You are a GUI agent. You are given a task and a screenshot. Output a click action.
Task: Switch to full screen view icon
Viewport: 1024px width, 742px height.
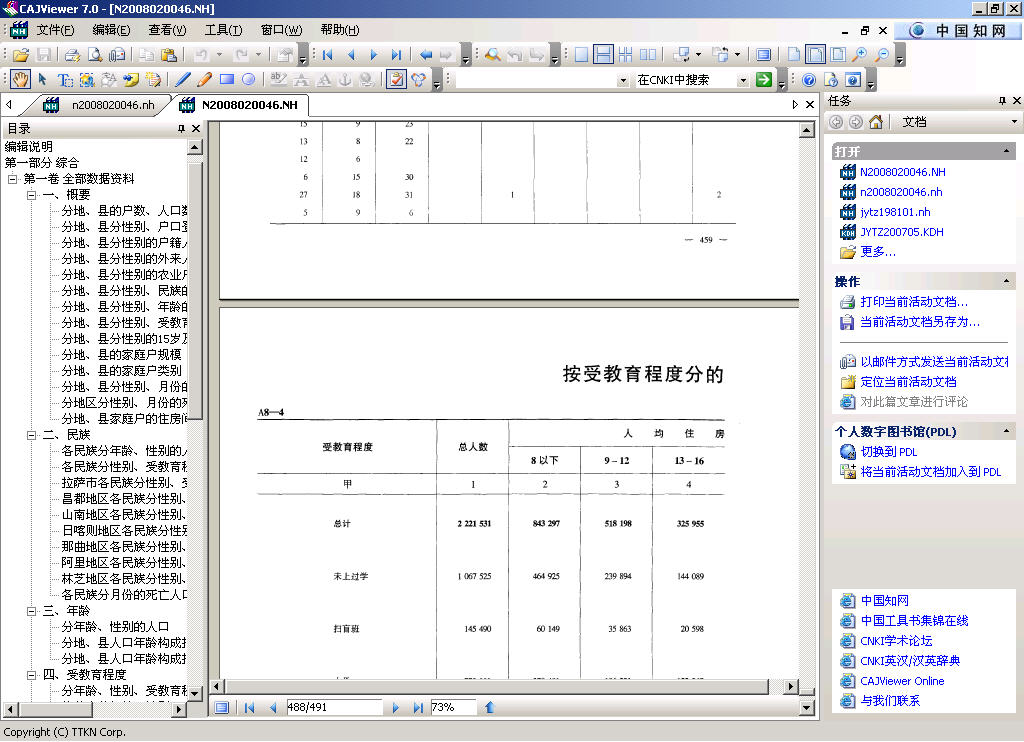click(x=763, y=57)
